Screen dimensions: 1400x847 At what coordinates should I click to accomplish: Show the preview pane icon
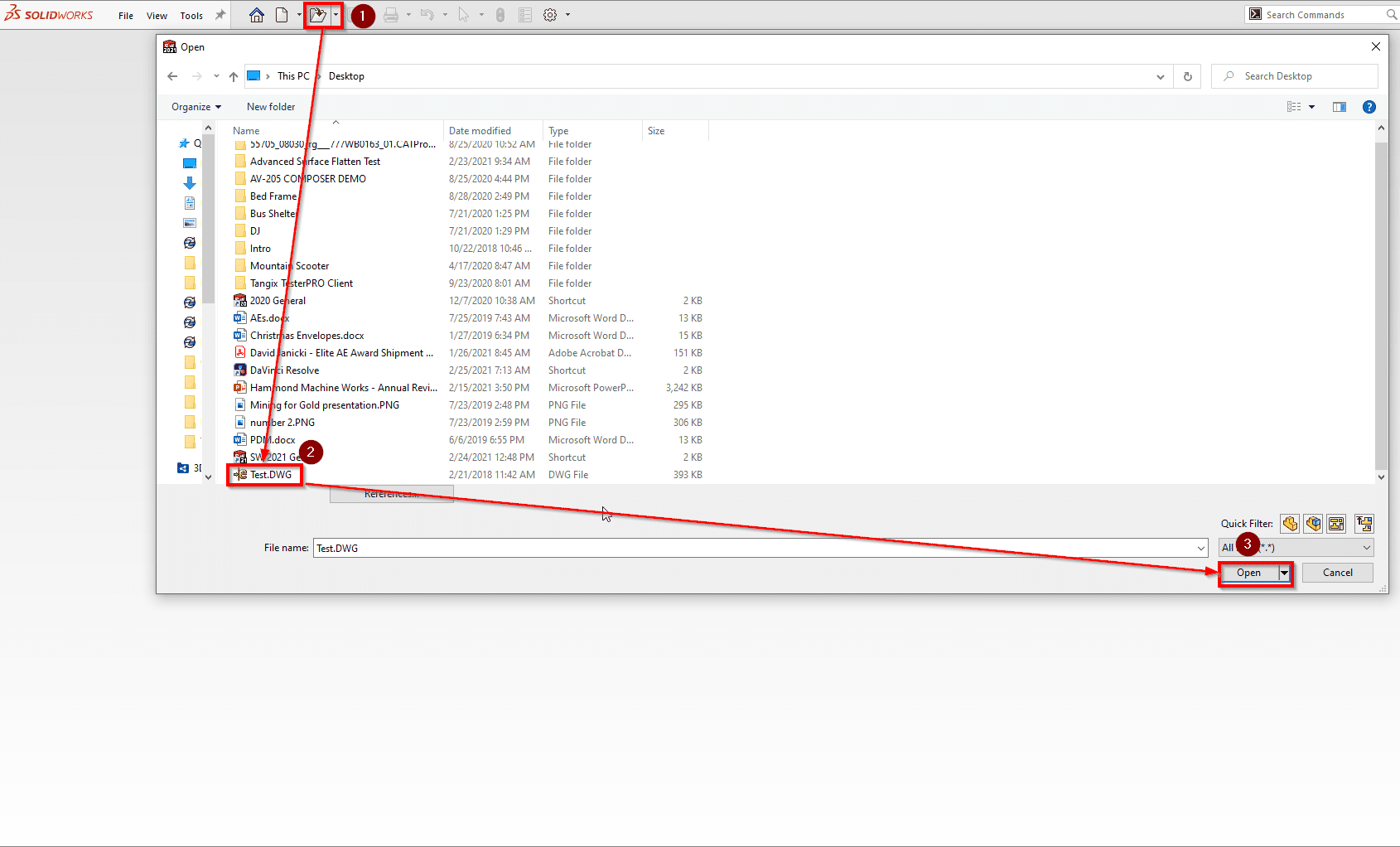coord(1340,107)
